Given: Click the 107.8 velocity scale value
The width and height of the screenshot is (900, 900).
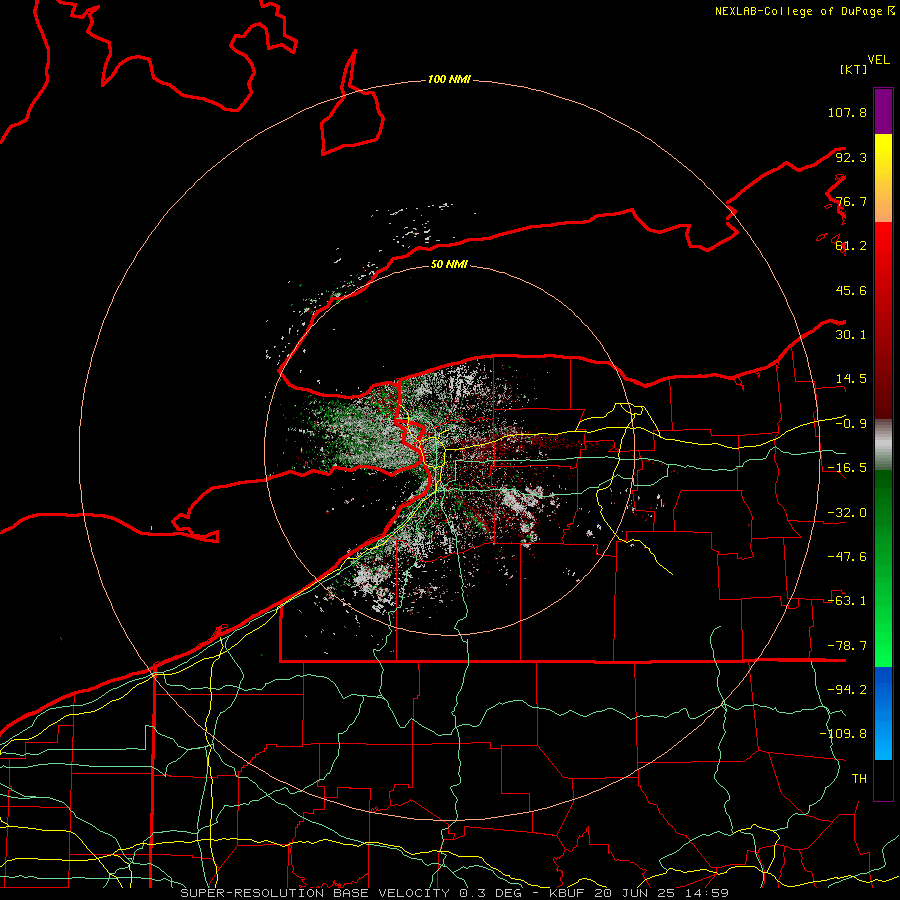Looking at the screenshot, I should pyautogui.click(x=847, y=112).
